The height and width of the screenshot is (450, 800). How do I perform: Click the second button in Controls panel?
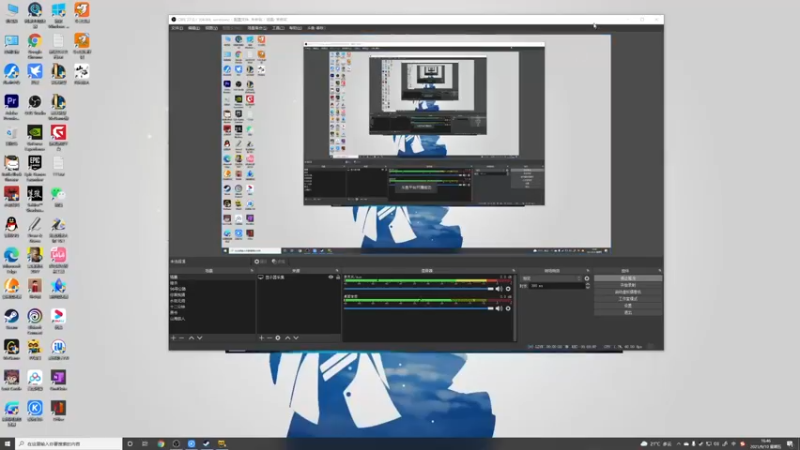[x=628, y=285]
